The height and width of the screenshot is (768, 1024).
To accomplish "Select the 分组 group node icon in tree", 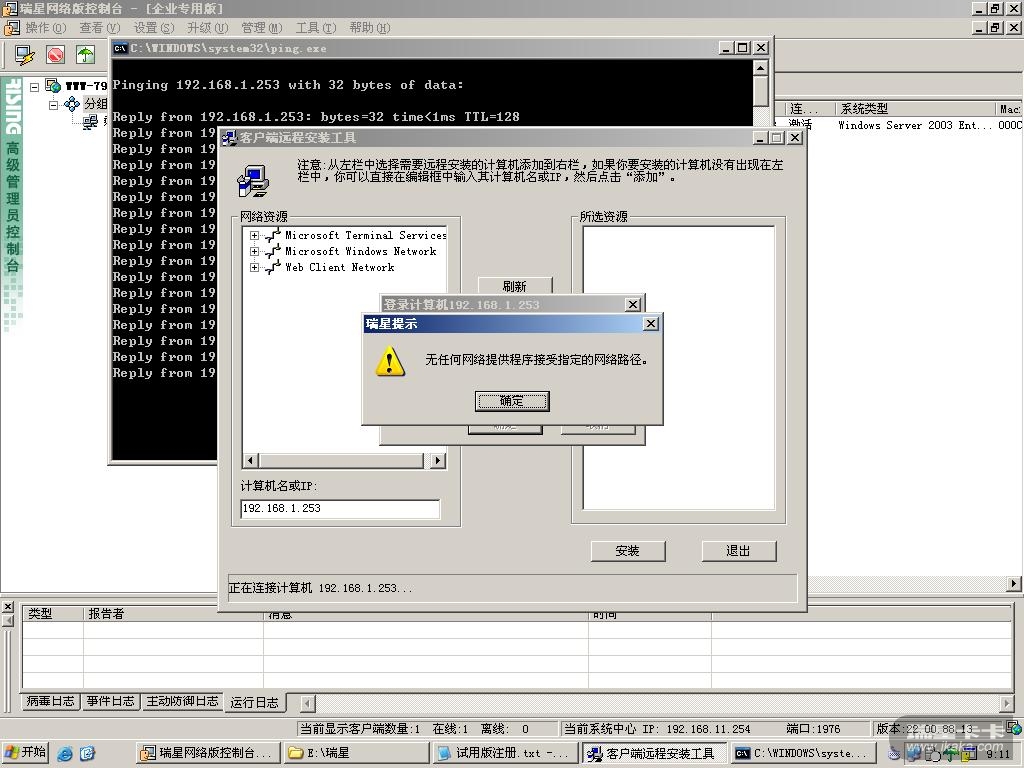I will [72, 104].
